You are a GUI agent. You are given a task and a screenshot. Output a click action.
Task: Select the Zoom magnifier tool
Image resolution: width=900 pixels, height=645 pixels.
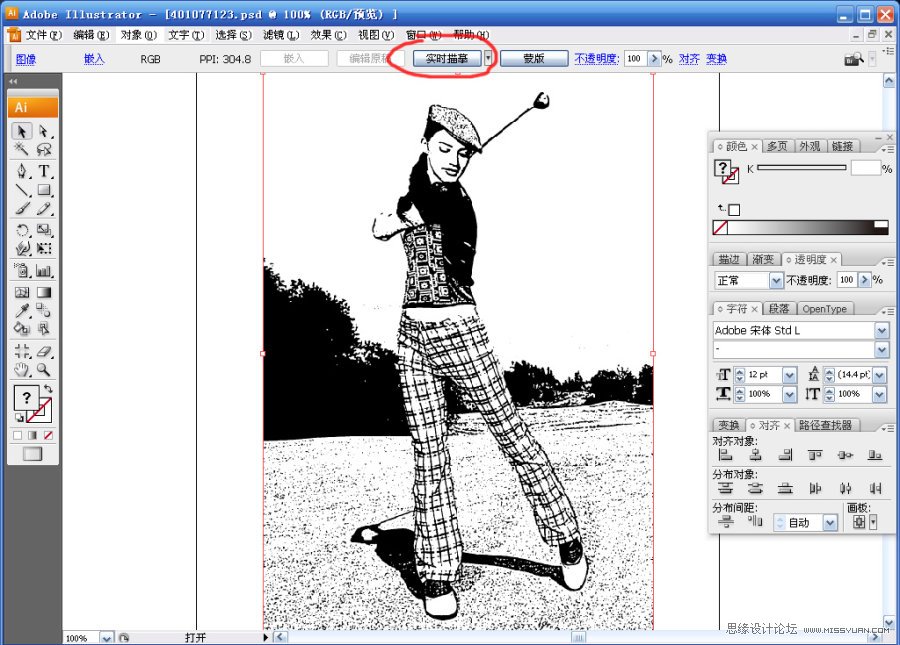[44, 369]
